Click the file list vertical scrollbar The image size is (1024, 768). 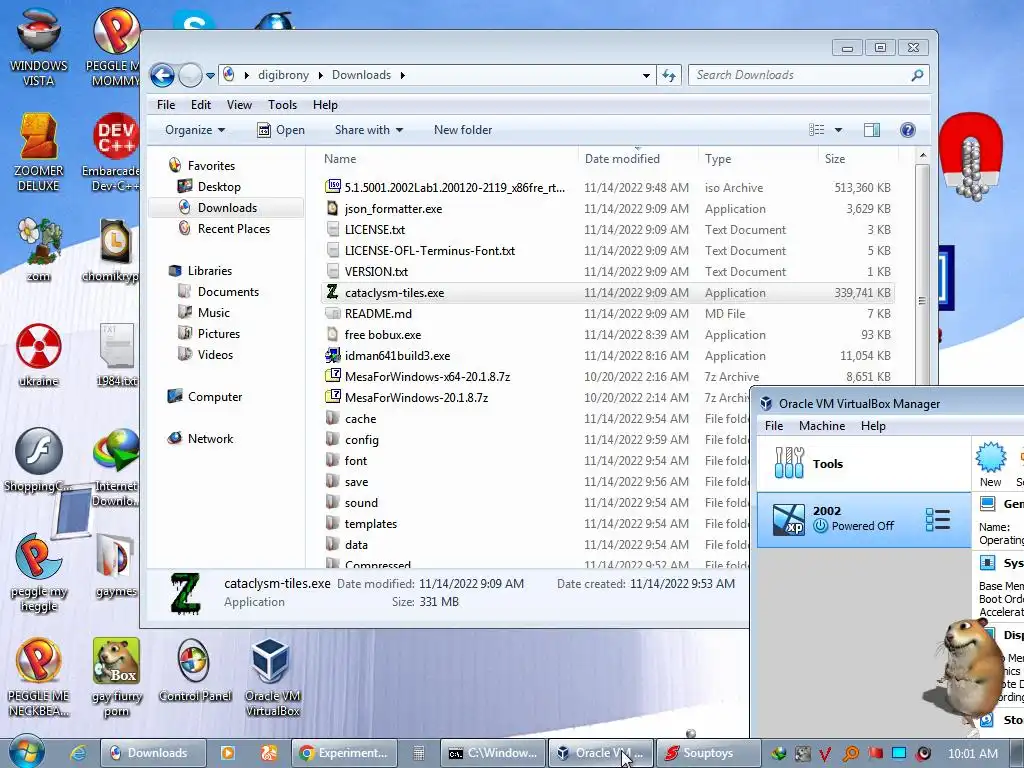tap(922, 300)
